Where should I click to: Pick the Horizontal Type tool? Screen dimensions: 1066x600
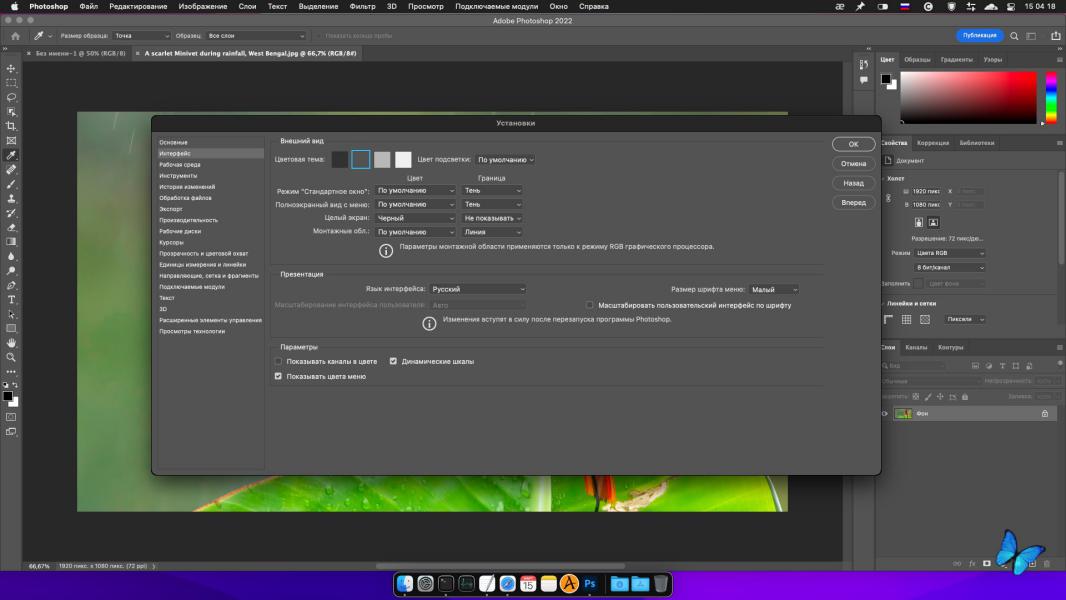click(x=11, y=299)
